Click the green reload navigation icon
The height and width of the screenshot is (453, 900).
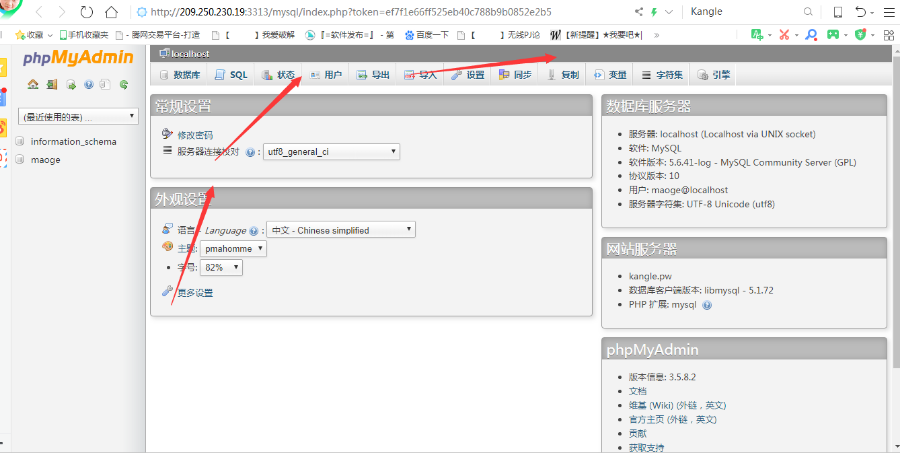click(123, 85)
